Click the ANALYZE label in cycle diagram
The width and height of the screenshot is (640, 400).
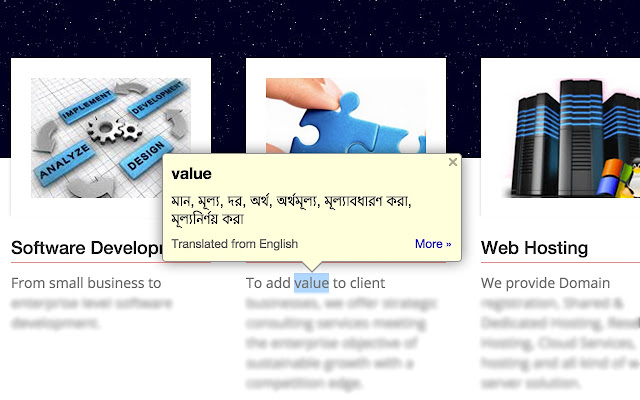64,162
